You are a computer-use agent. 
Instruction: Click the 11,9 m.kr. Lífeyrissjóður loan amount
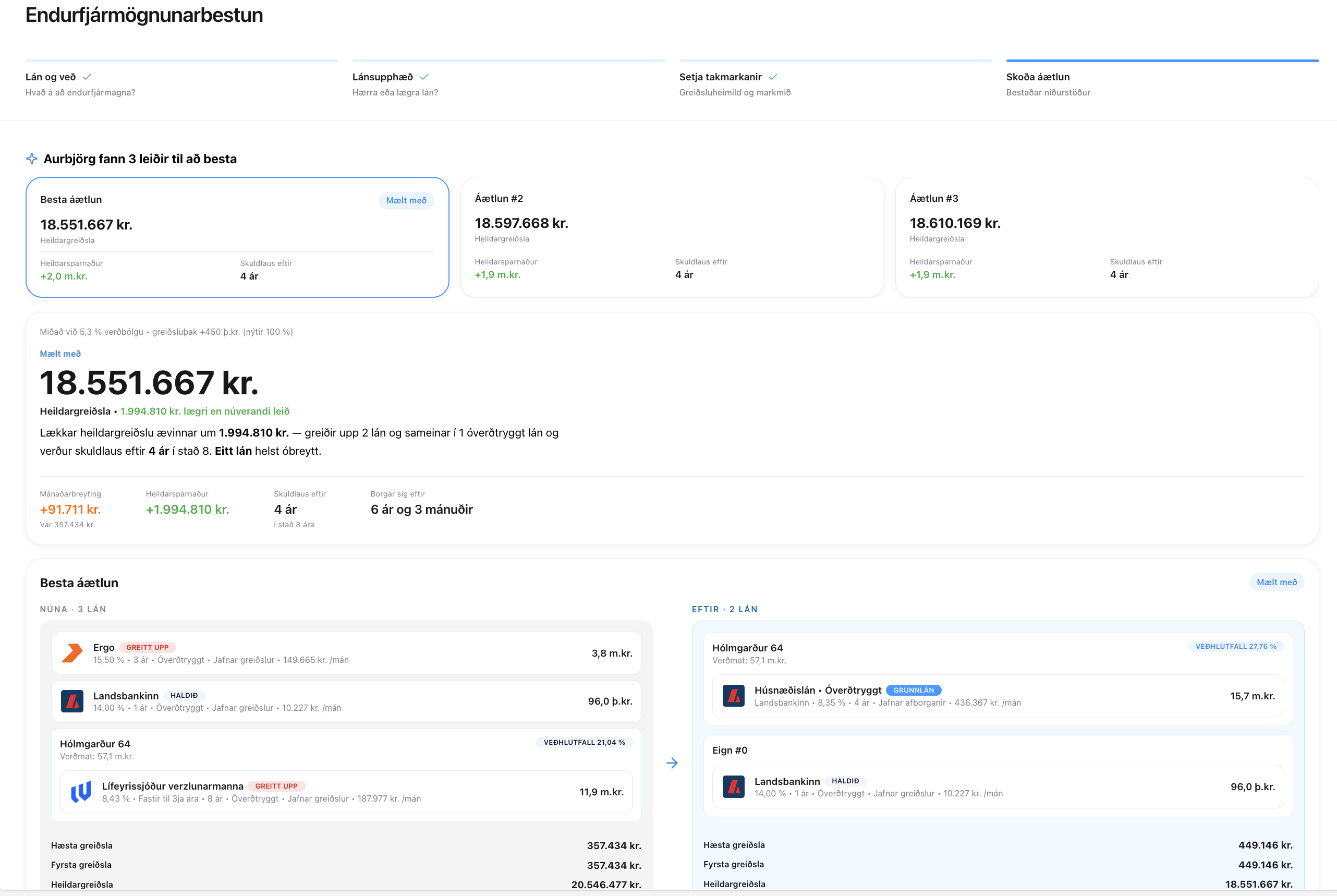coord(601,792)
